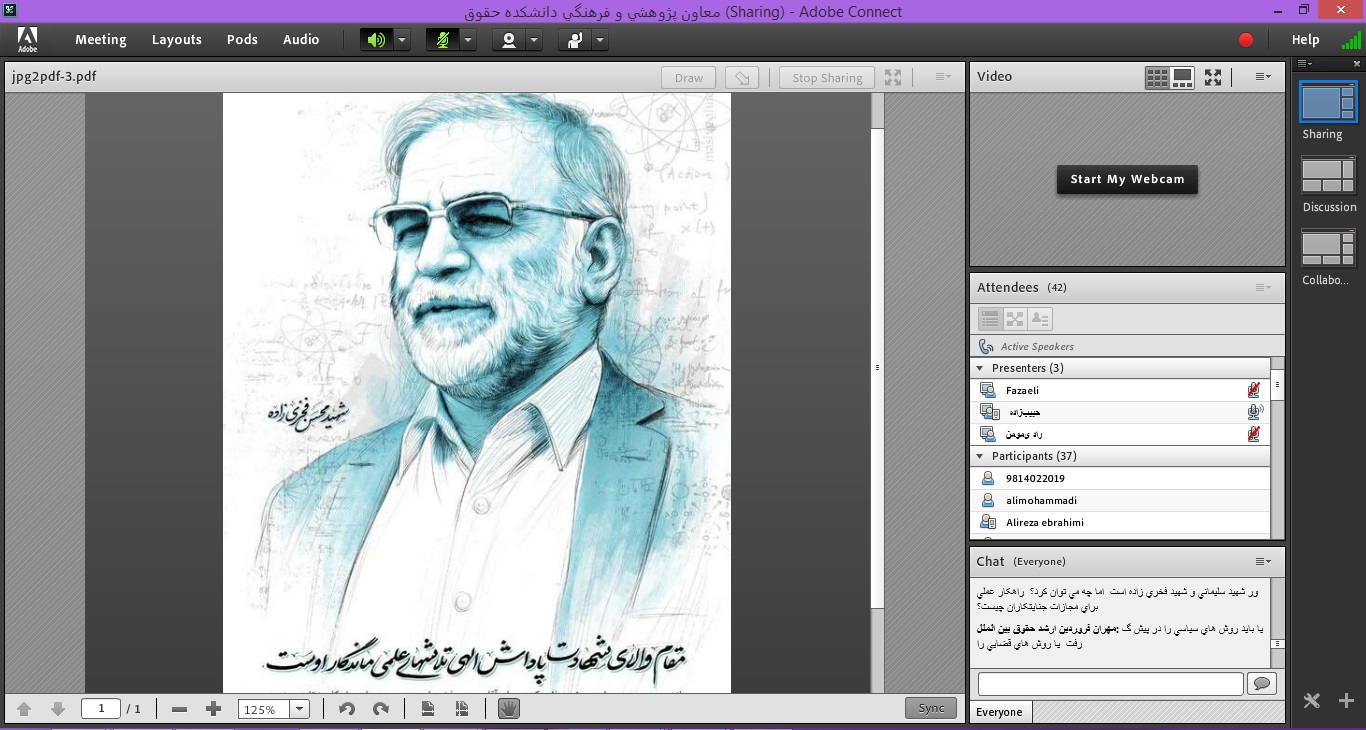This screenshot has width=1366, height=730.
Task: Collapse the Presenters (3) group
Action: point(980,368)
